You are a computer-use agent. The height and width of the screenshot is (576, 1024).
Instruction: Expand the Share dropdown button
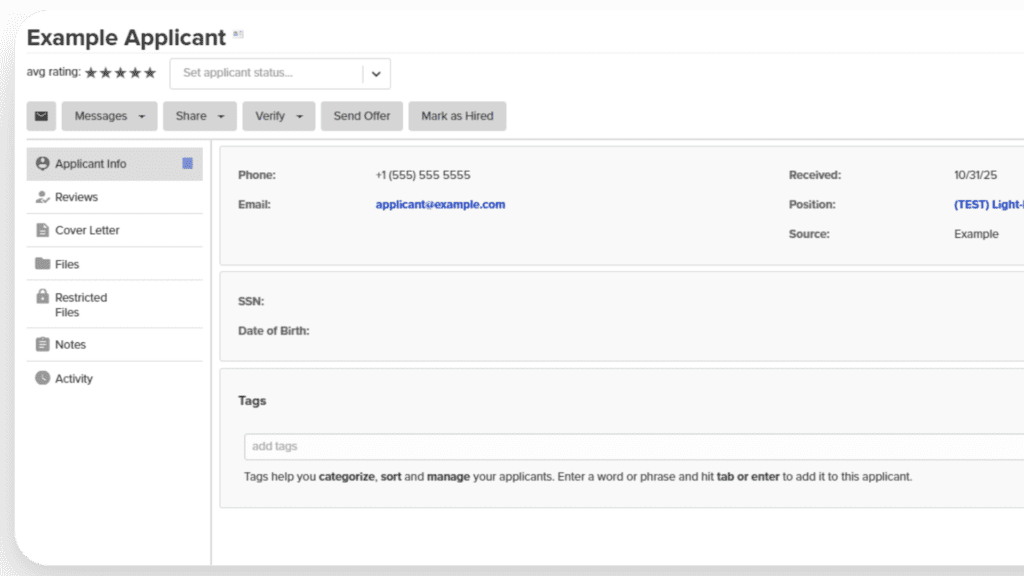(x=200, y=116)
